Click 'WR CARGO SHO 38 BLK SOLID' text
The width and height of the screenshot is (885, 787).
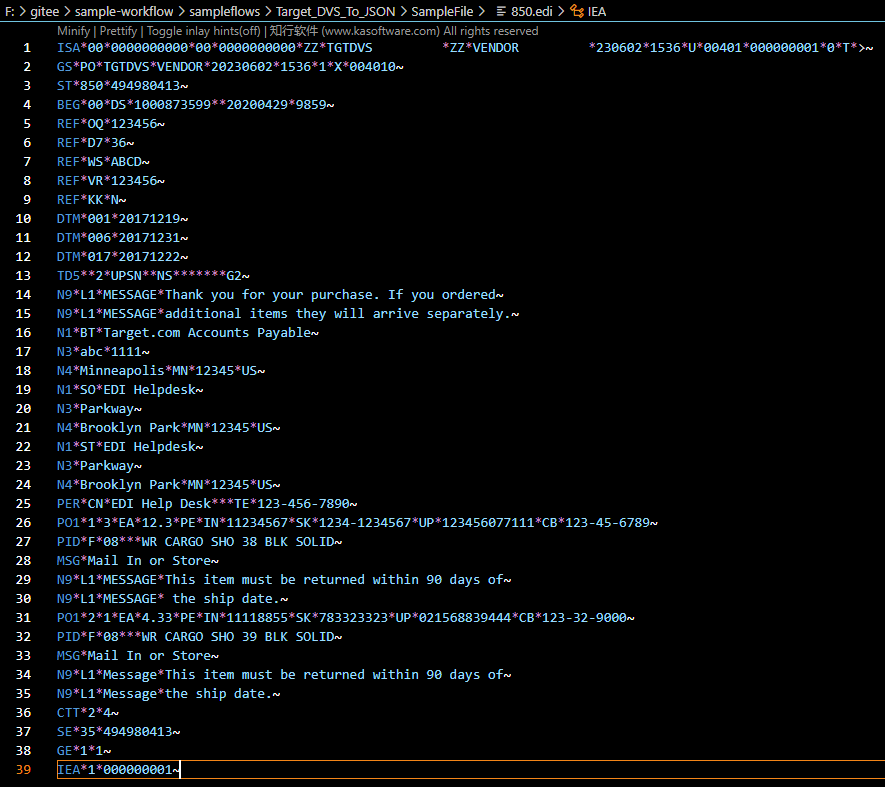point(238,542)
